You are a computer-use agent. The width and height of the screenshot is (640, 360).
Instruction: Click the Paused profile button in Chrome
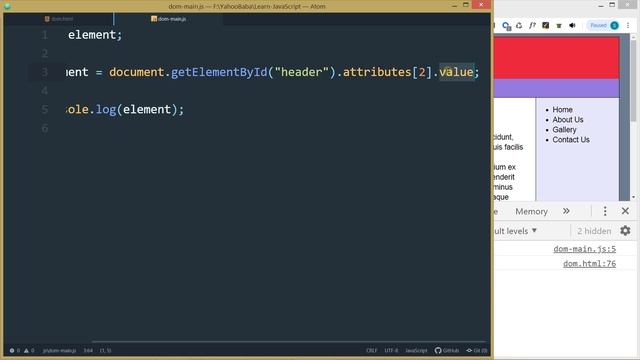(x=604, y=25)
